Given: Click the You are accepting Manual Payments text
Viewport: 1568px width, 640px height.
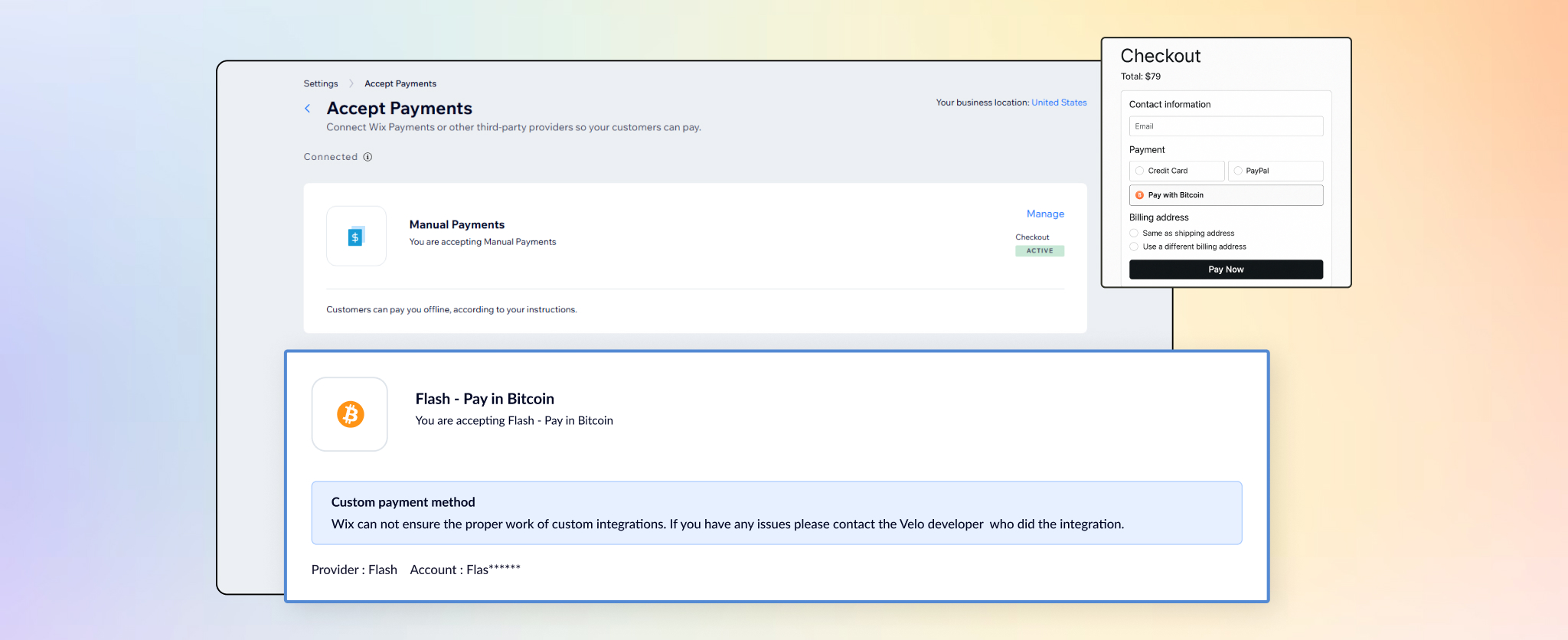Looking at the screenshot, I should click(x=482, y=242).
